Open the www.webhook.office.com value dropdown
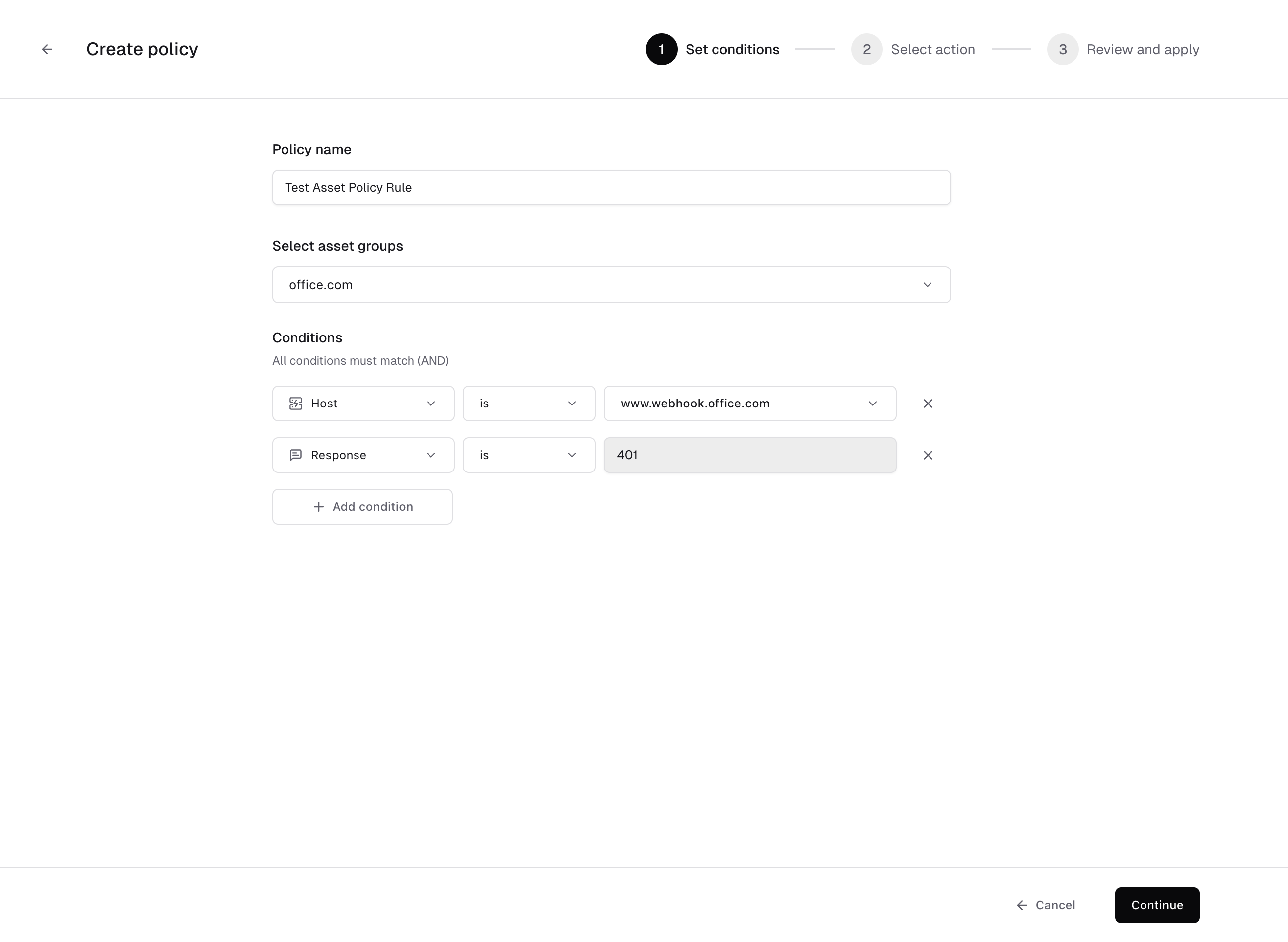The width and height of the screenshot is (1288, 942). pyautogui.click(x=750, y=404)
